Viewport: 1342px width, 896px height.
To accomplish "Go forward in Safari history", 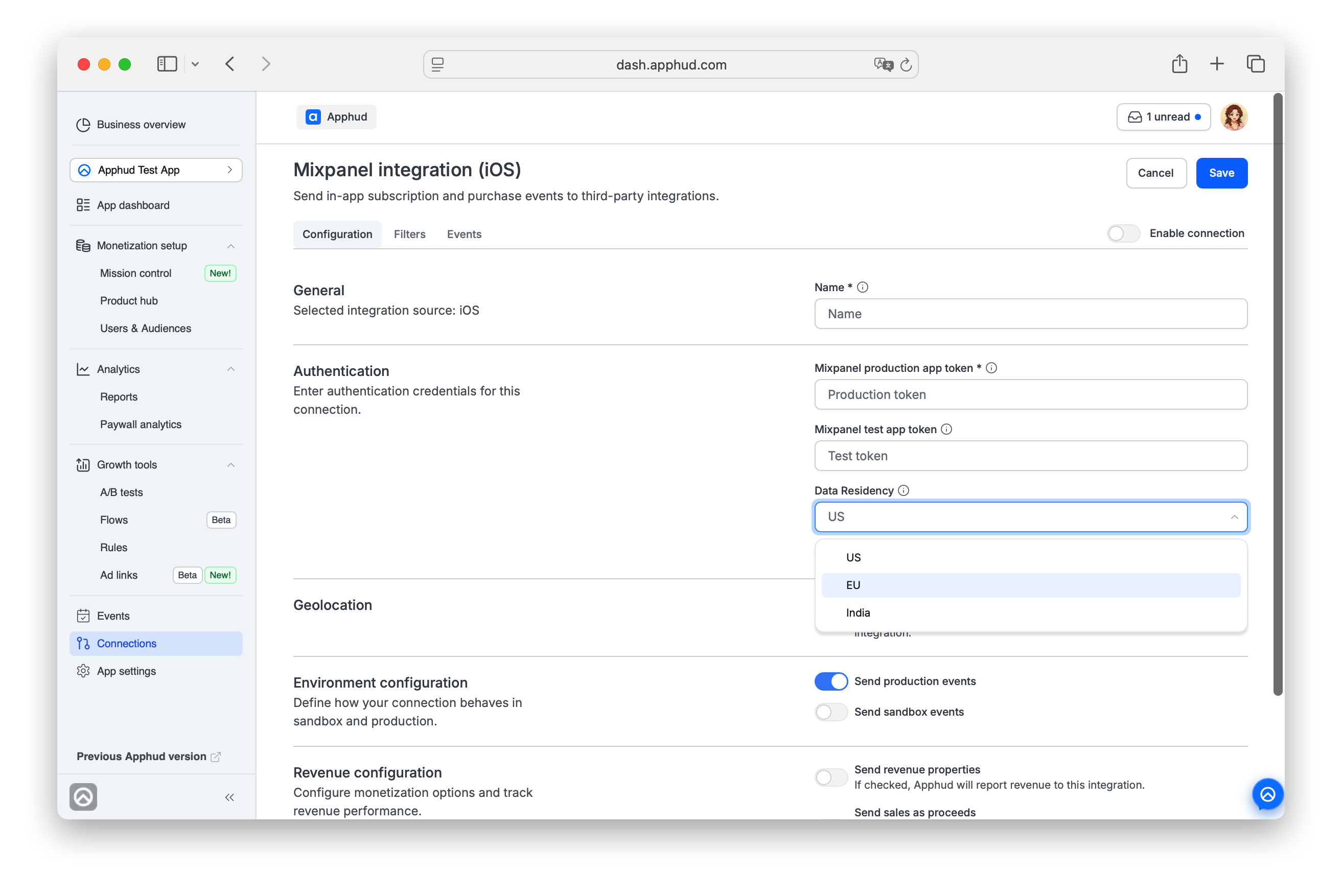I will click(x=266, y=64).
